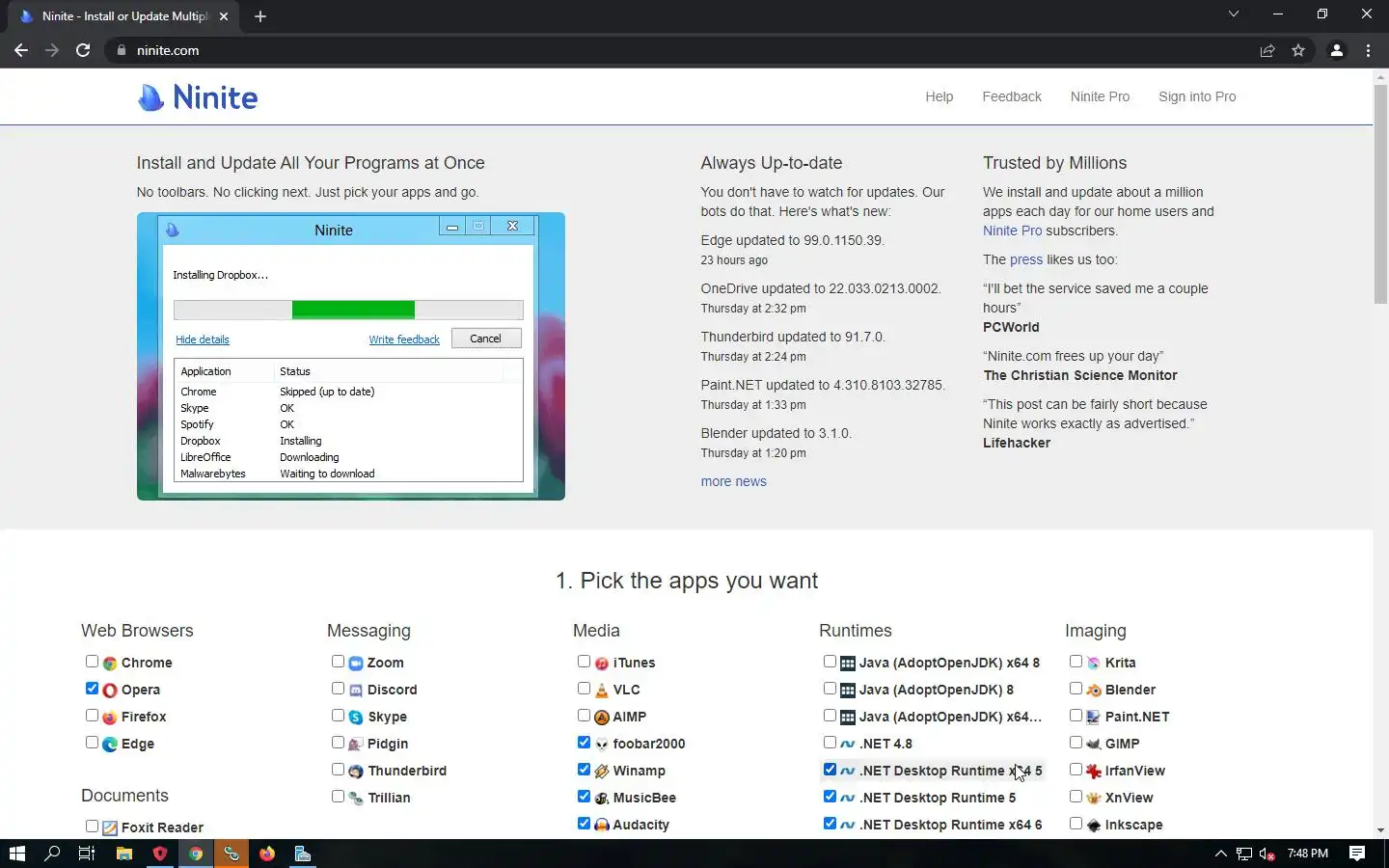Open the 'press' link under Trusted by Millions
Viewport: 1389px width, 868px height.
pyautogui.click(x=1026, y=259)
